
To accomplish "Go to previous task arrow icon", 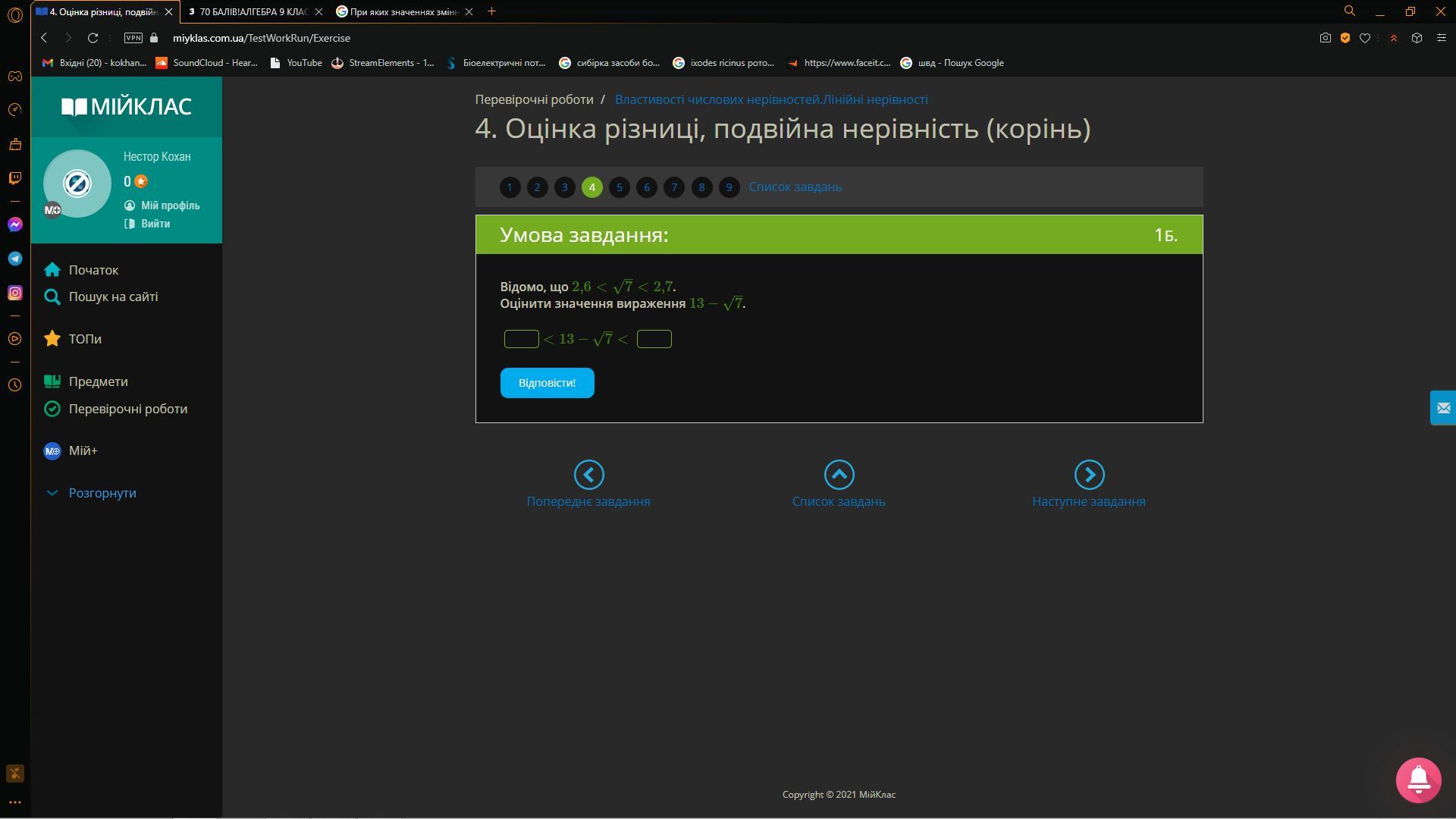I will pos(588,475).
